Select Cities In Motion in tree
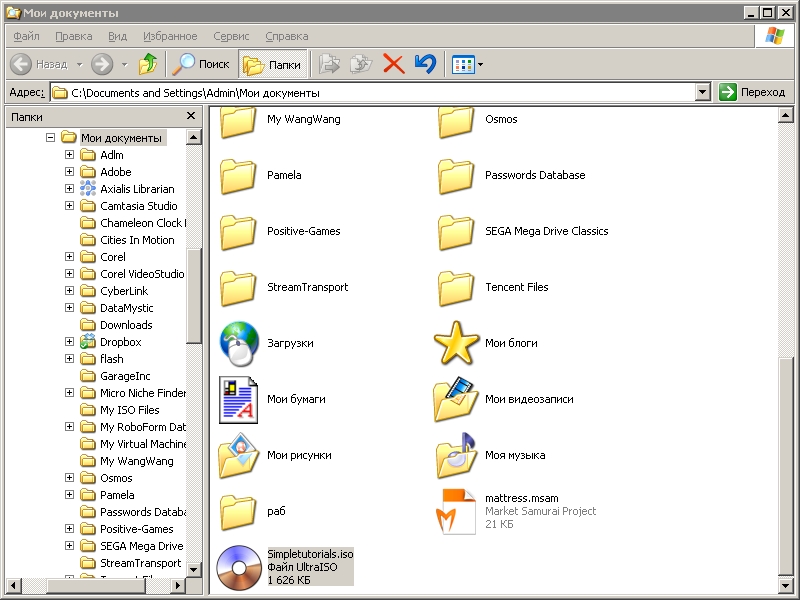Screen dimensions: 800x600 137,240
